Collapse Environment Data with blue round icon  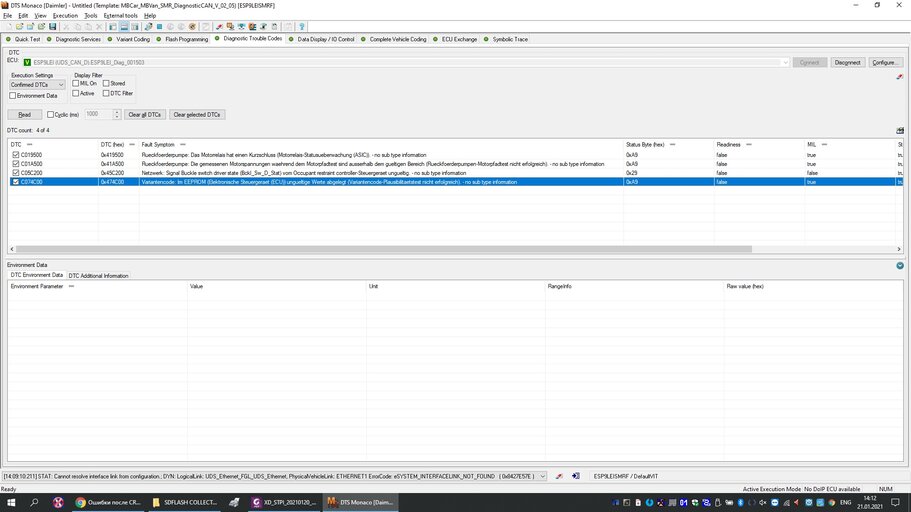pos(900,266)
